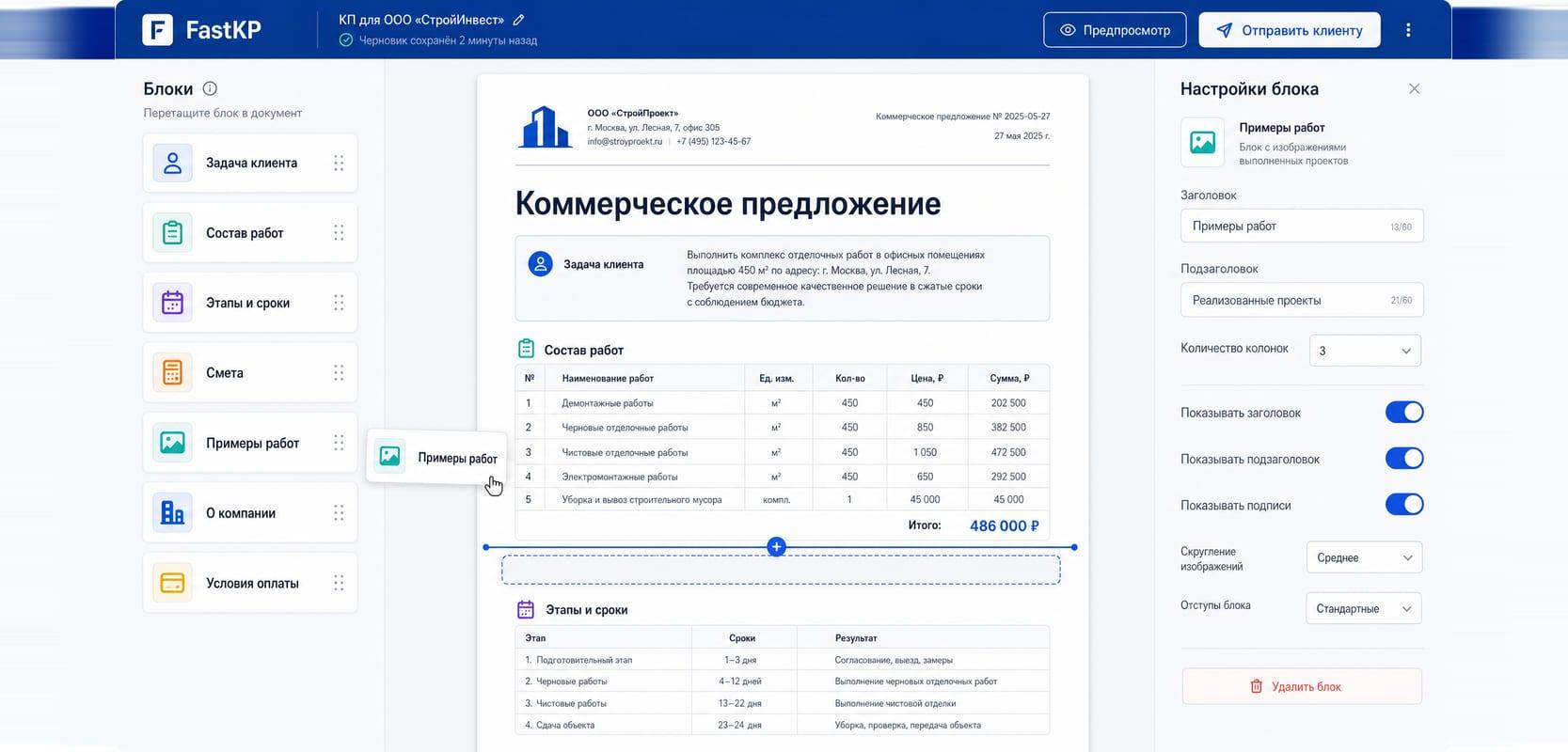
Task: Click the Коммерческое предложение document heading
Action: tap(728, 203)
